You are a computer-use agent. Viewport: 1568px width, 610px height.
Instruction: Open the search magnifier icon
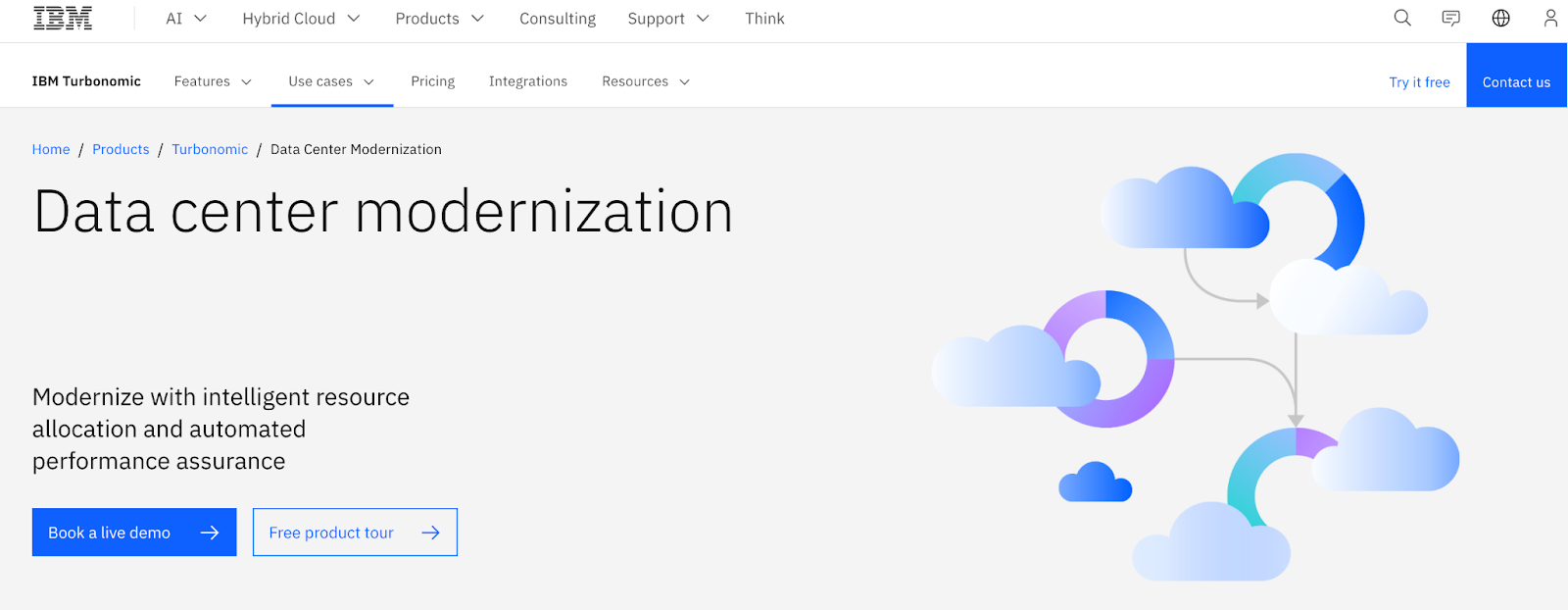[x=1402, y=19]
